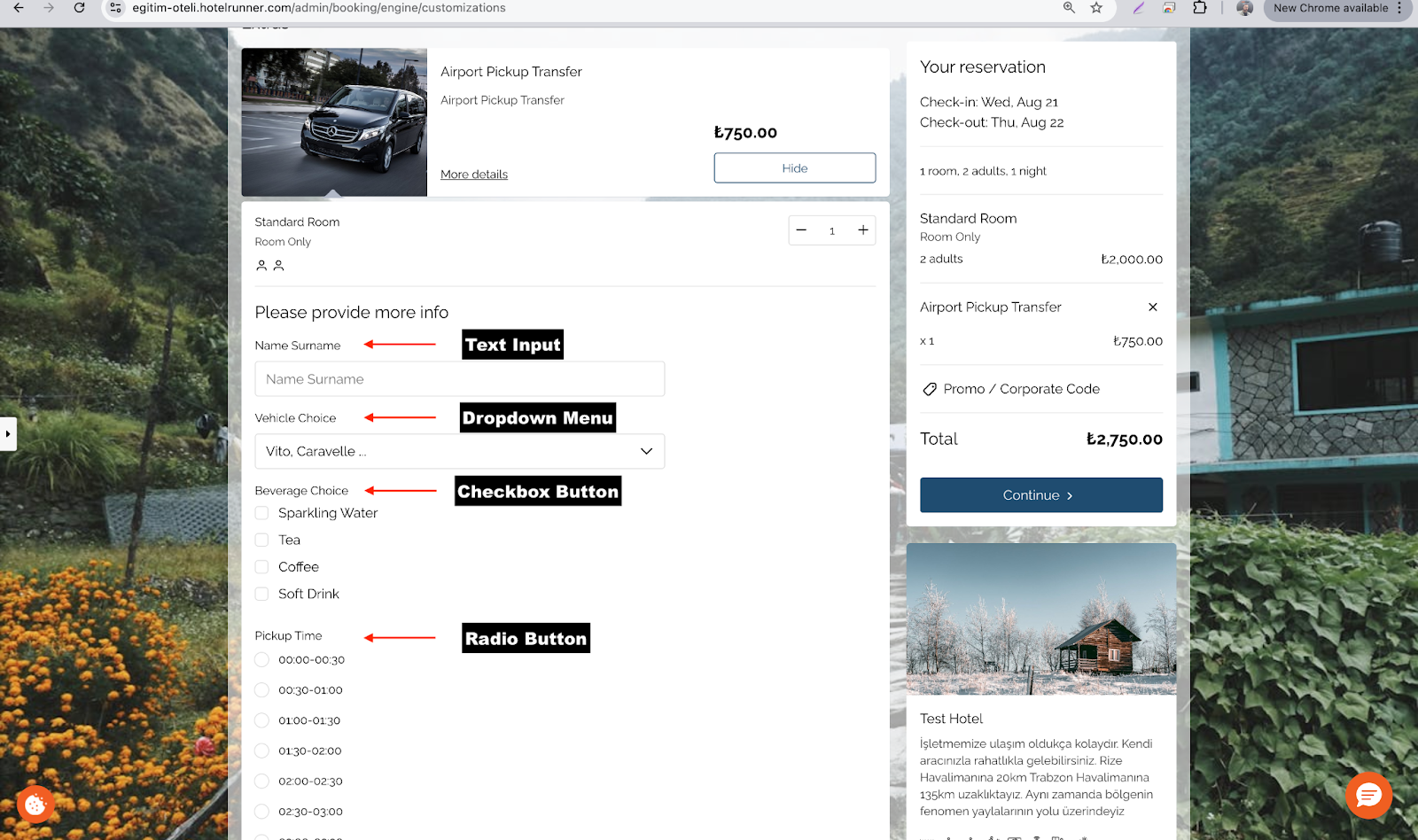Remove Airport Pickup Transfer from reservation
The image size is (1418, 840).
tap(1152, 307)
